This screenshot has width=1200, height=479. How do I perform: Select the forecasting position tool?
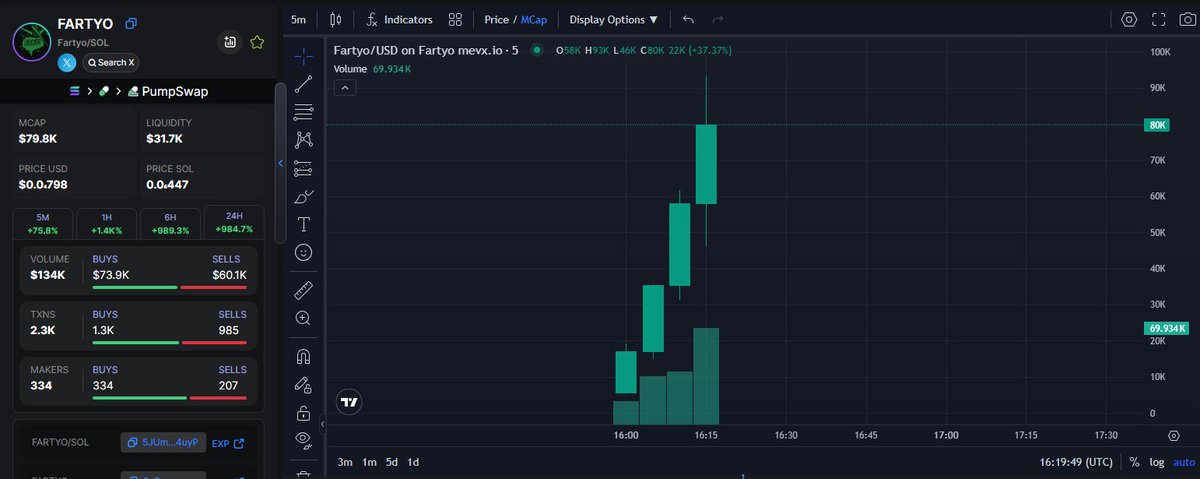pyautogui.click(x=304, y=168)
